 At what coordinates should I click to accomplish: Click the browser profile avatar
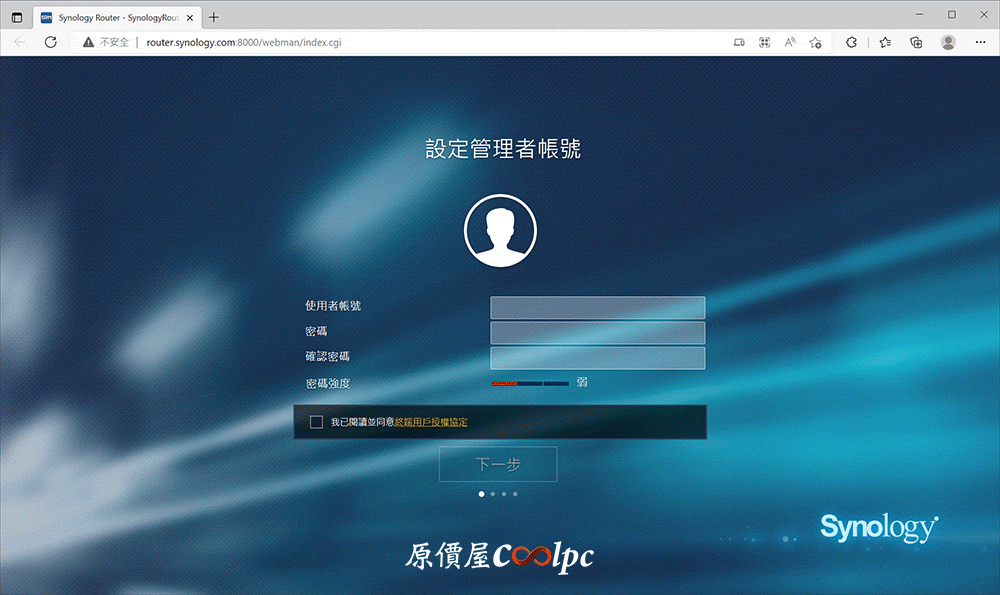point(948,42)
